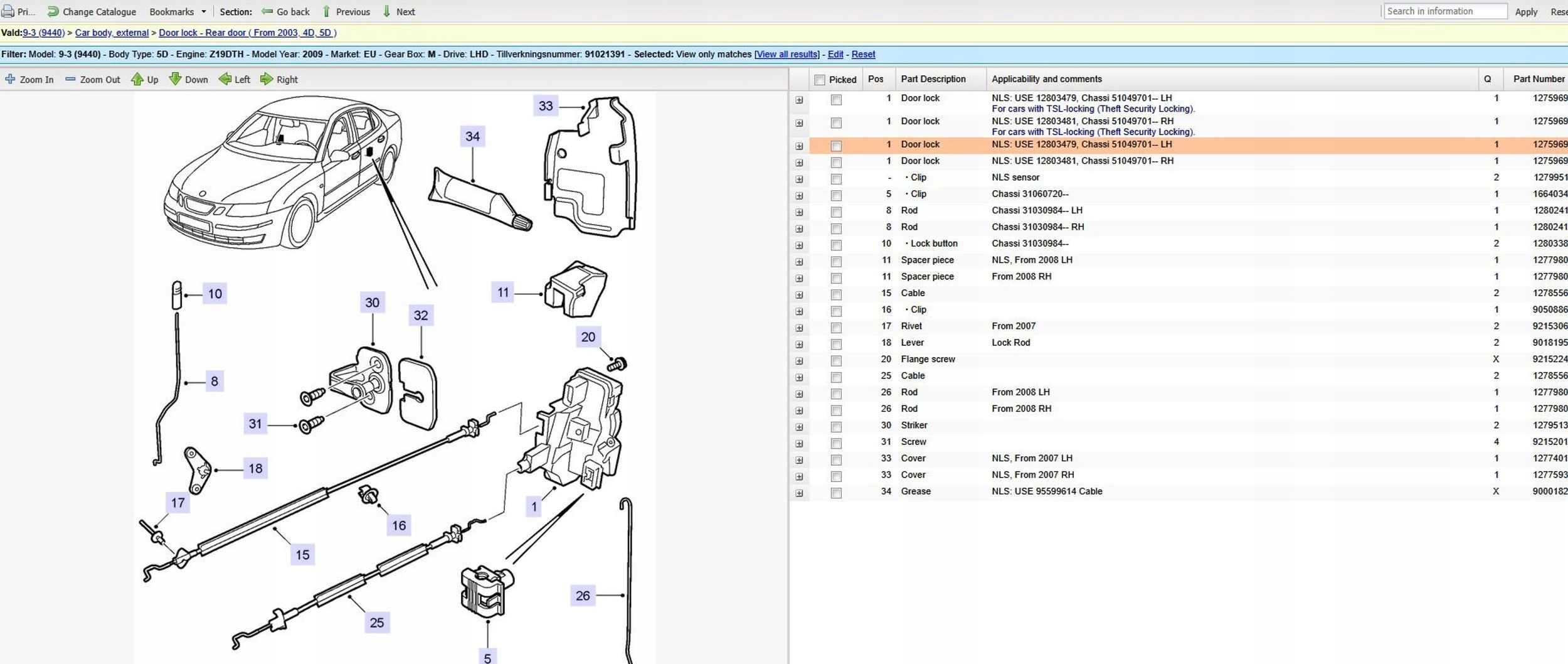Check the Striker row picked checkbox
Viewport: 1568px width, 664px height.
click(x=836, y=427)
